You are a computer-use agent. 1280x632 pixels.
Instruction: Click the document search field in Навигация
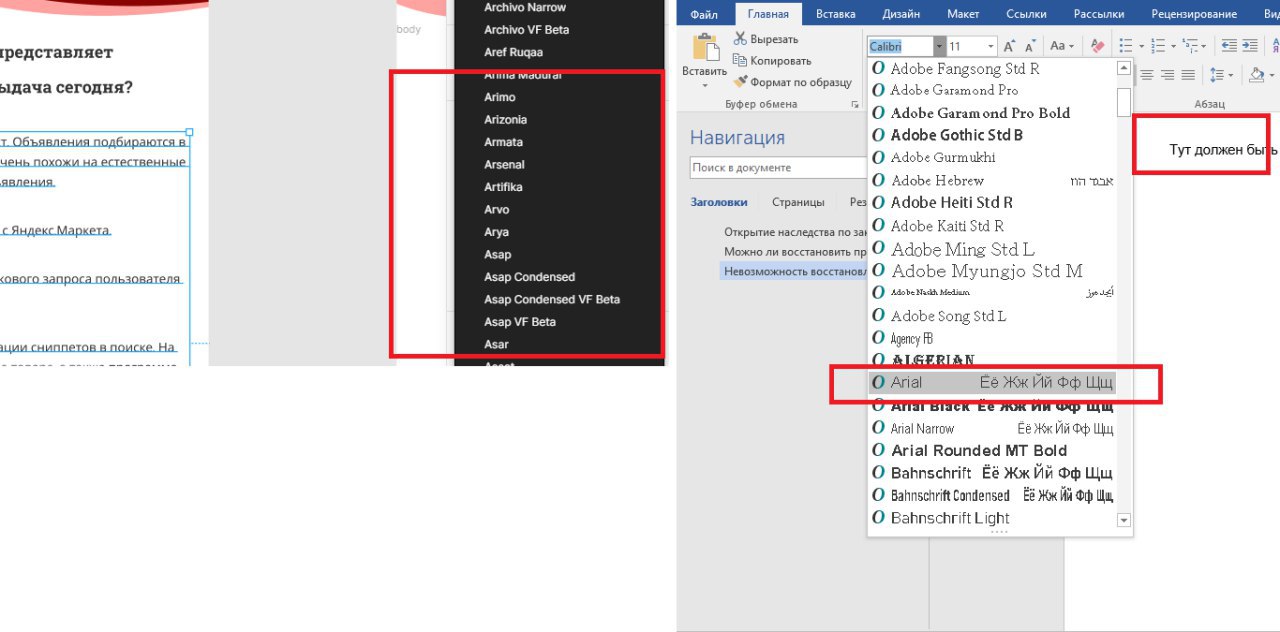(x=779, y=168)
